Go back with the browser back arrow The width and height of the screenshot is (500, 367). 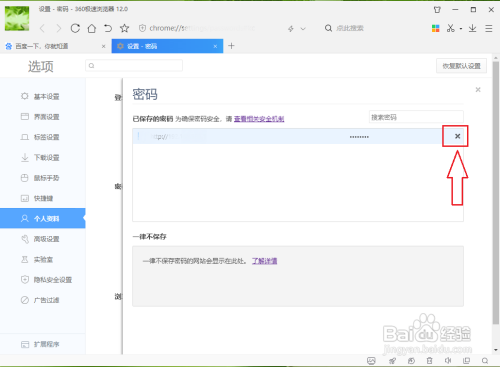42,28
